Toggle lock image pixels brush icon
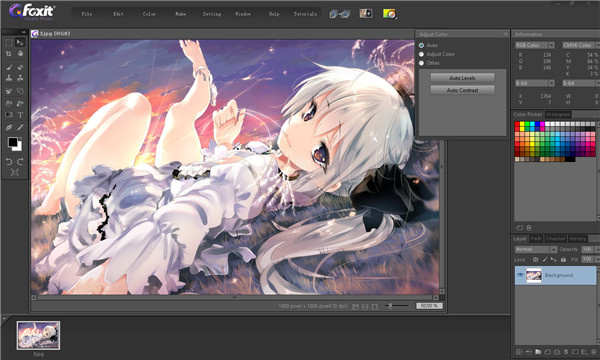This screenshot has width=600, height=360. [x=545, y=260]
